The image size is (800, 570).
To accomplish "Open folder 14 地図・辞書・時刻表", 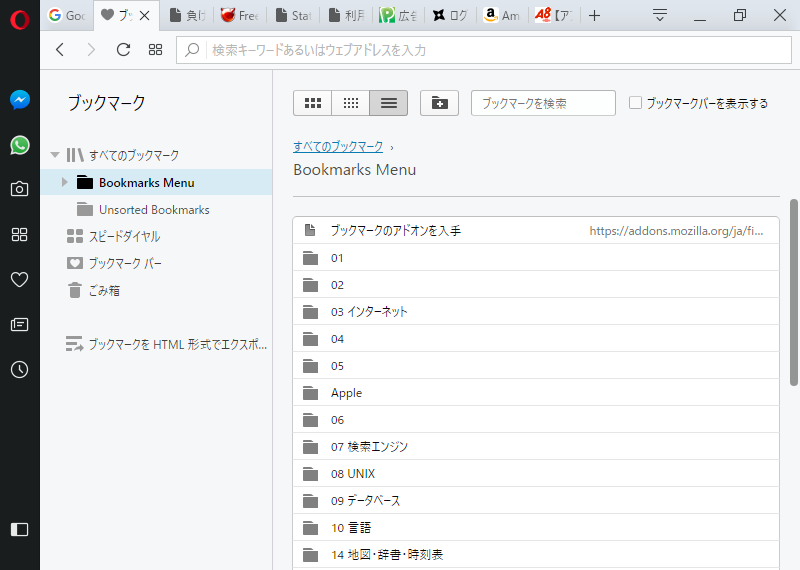I will [536, 555].
